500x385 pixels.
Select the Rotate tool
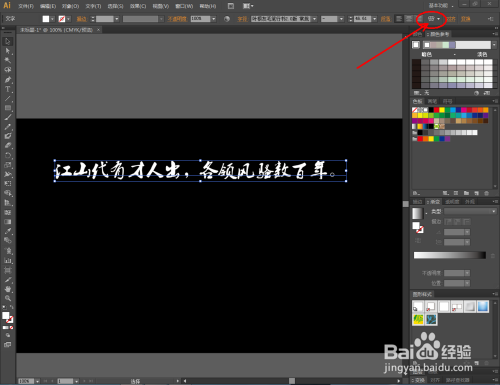point(8,155)
